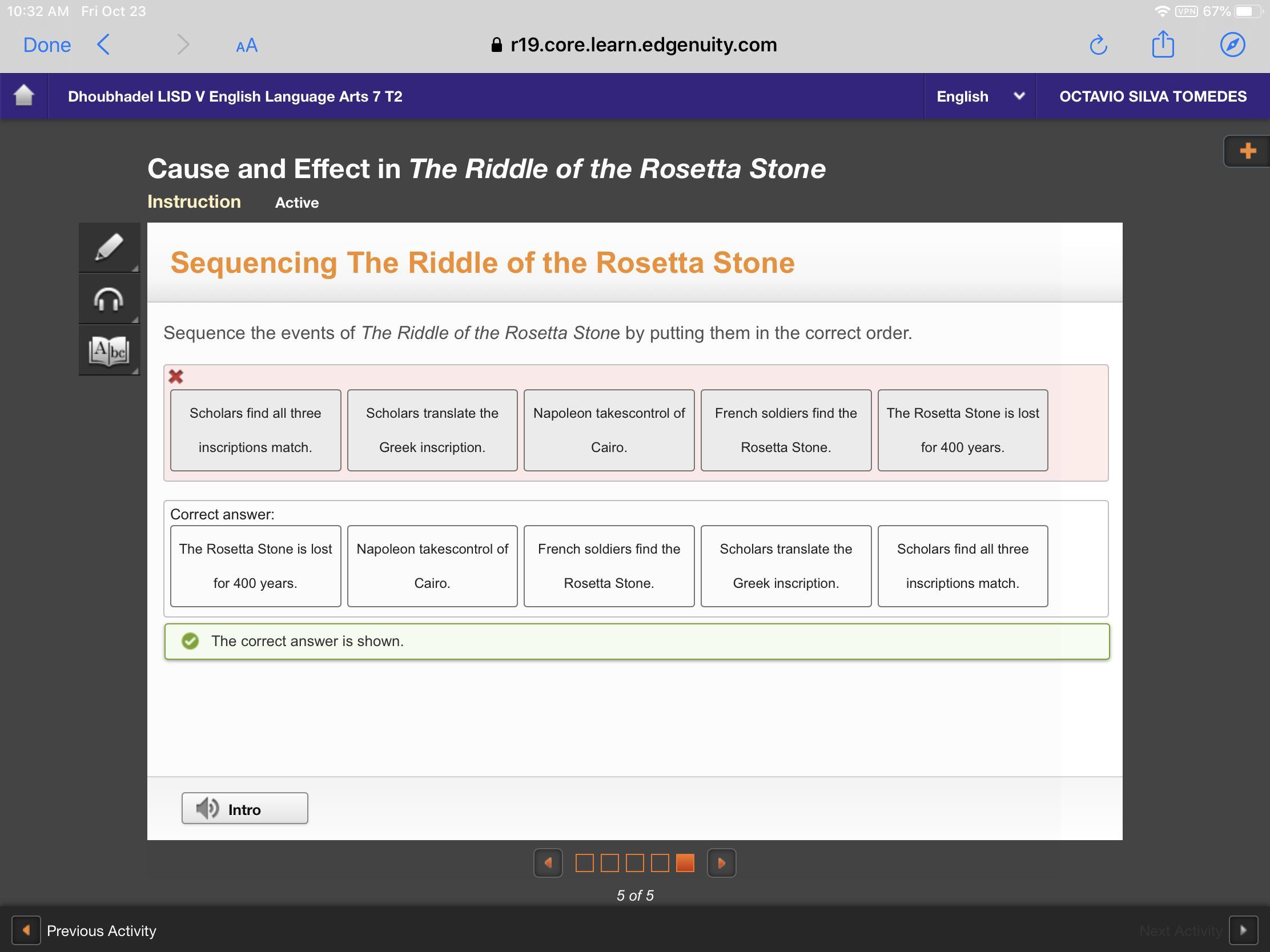Open the headphones audio tool
1270x952 pixels.
click(108, 299)
